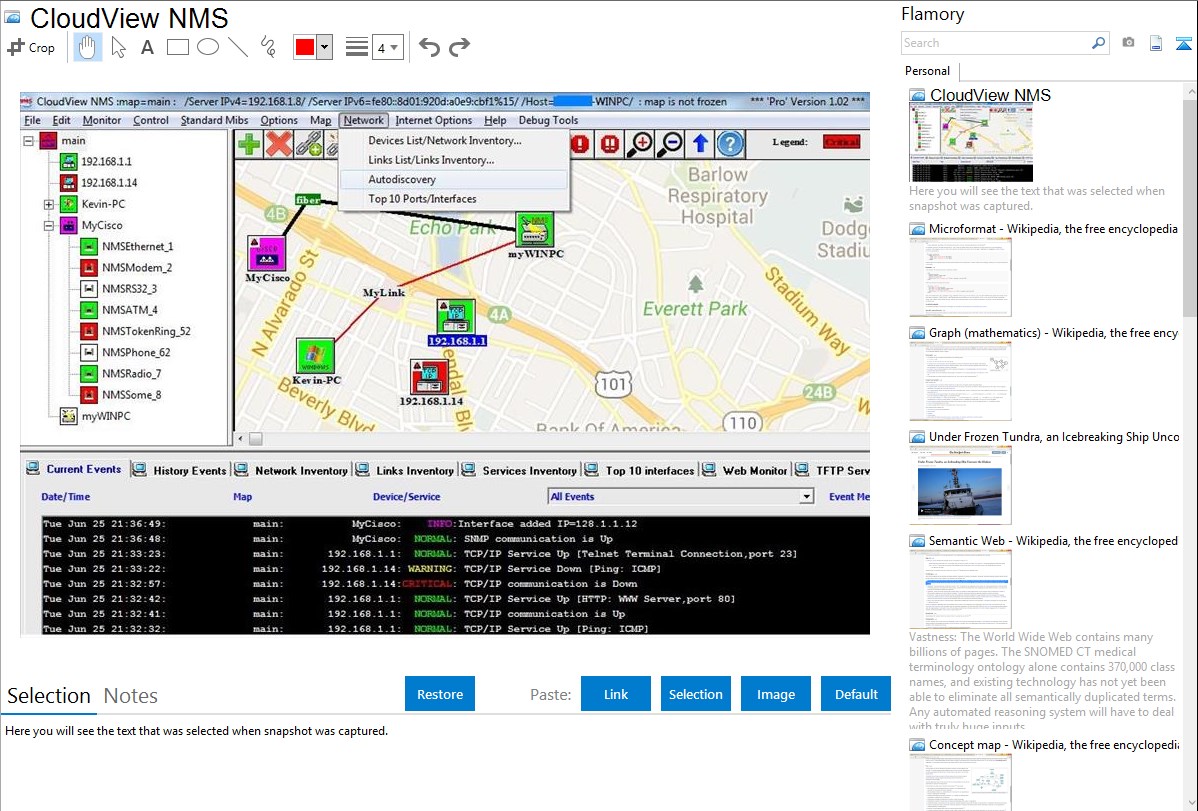Select NMSTokenRing_52 in tree
This screenshot has width=1198, height=811.
pyautogui.click(x=146, y=331)
